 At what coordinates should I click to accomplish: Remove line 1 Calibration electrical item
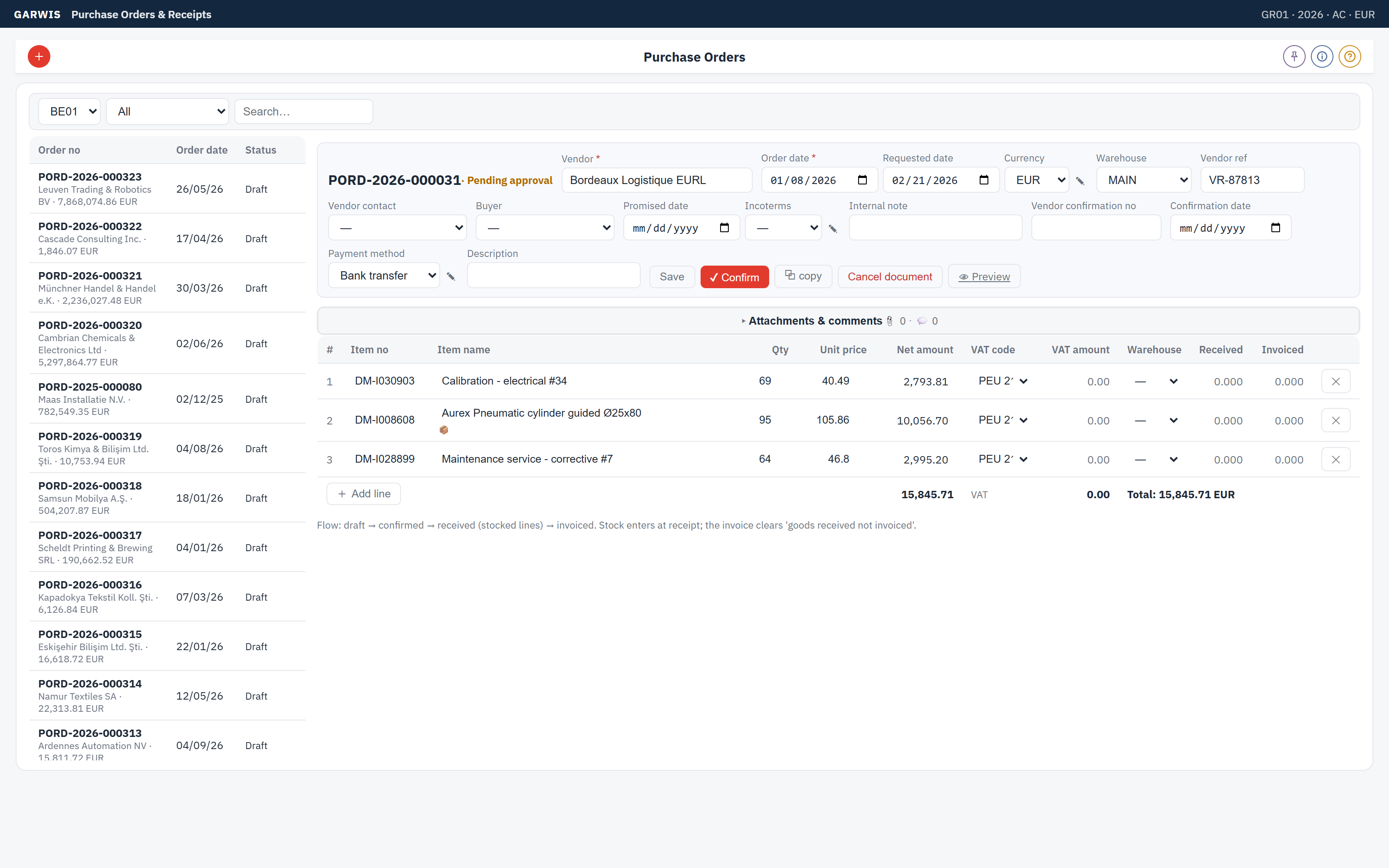(1336, 381)
